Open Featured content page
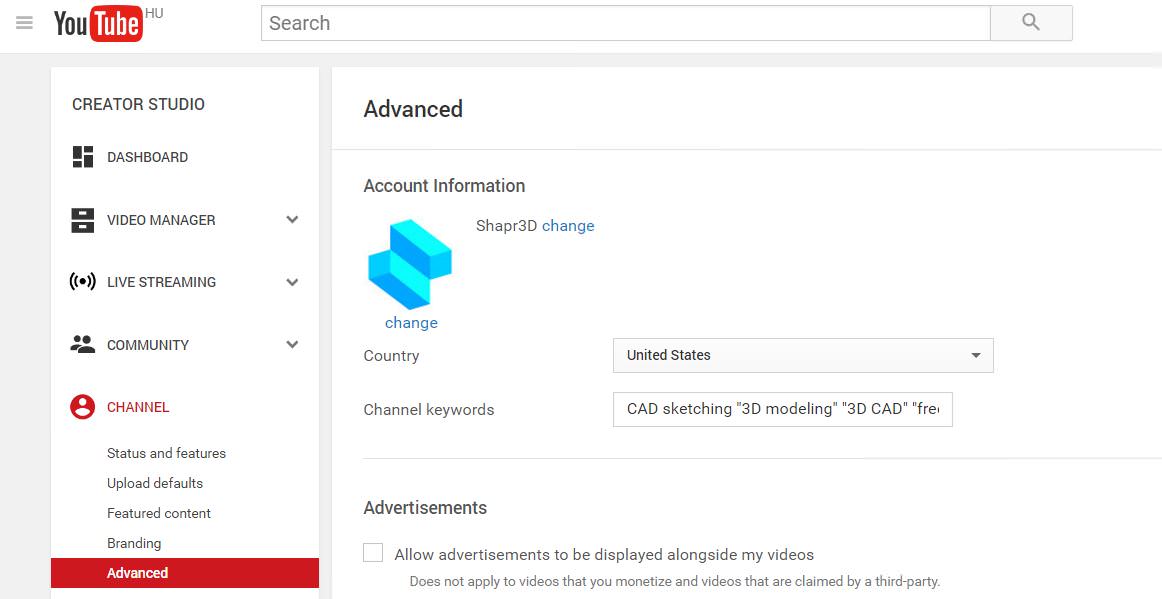 pos(159,513)
